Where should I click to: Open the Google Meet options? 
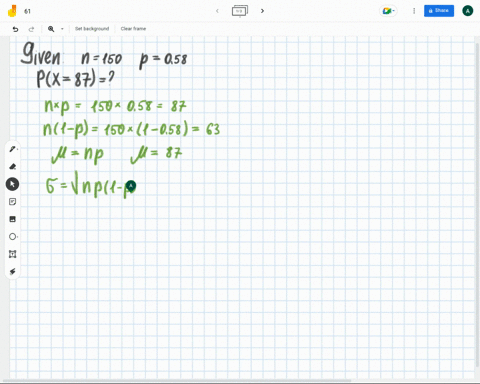tap(388, 11)
